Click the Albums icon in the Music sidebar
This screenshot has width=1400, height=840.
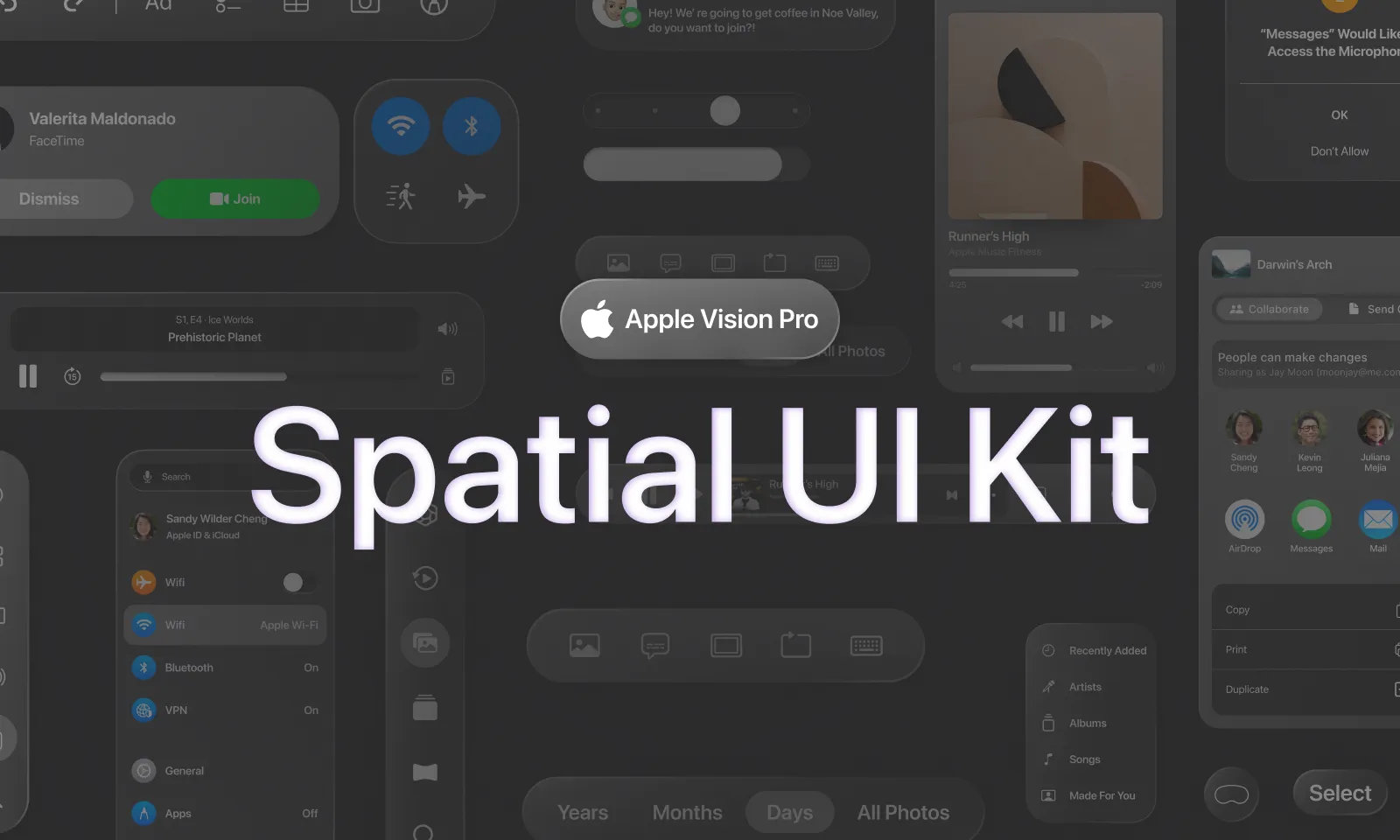pyautogui.click(x=1047, y=723)
